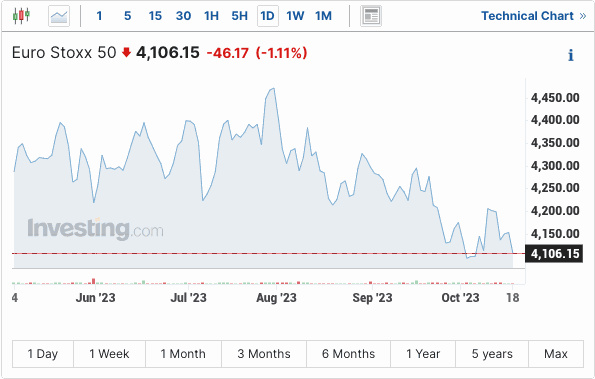Viewport: 595px width, 379px height.
Task: Open the Technical Chart link
Action: coord(534,16)
